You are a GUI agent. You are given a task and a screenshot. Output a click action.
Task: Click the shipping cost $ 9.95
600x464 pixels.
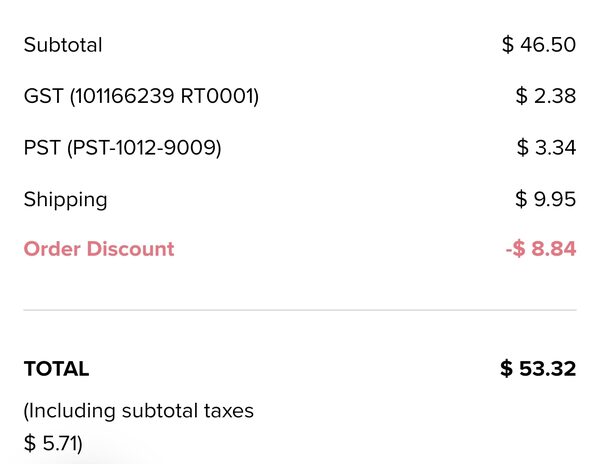point(545,199)
